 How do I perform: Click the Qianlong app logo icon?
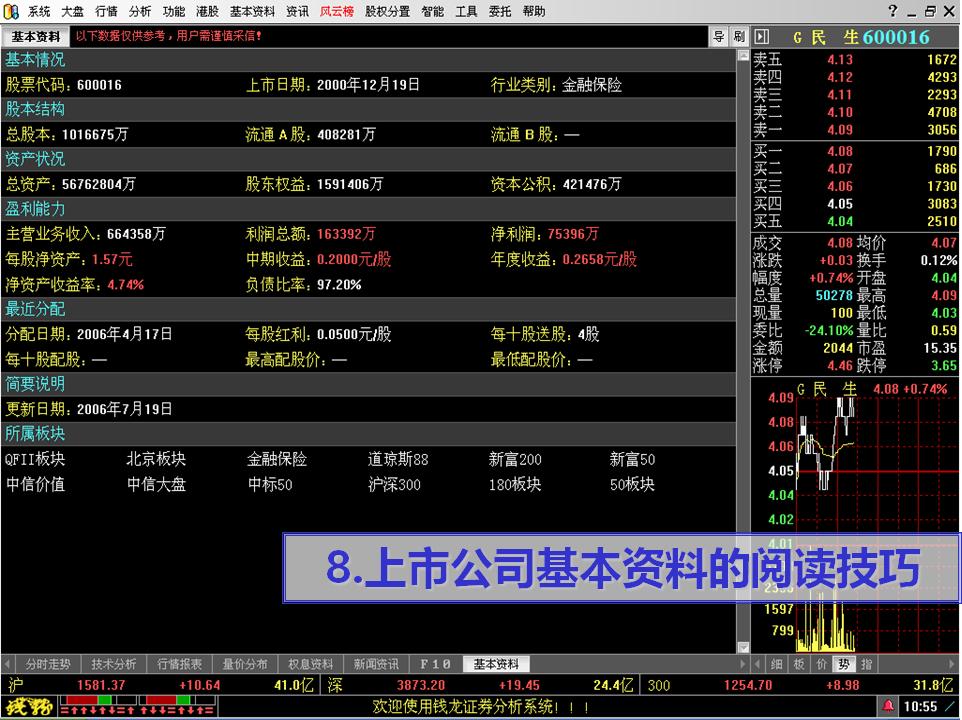point(11,11)
